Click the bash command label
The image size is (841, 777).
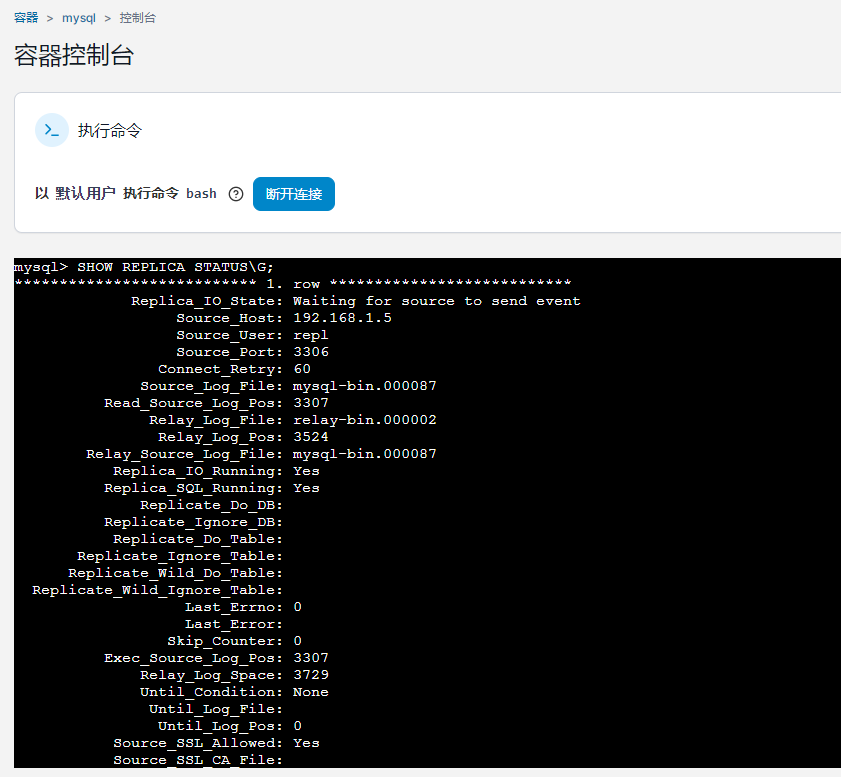(201, 194)
